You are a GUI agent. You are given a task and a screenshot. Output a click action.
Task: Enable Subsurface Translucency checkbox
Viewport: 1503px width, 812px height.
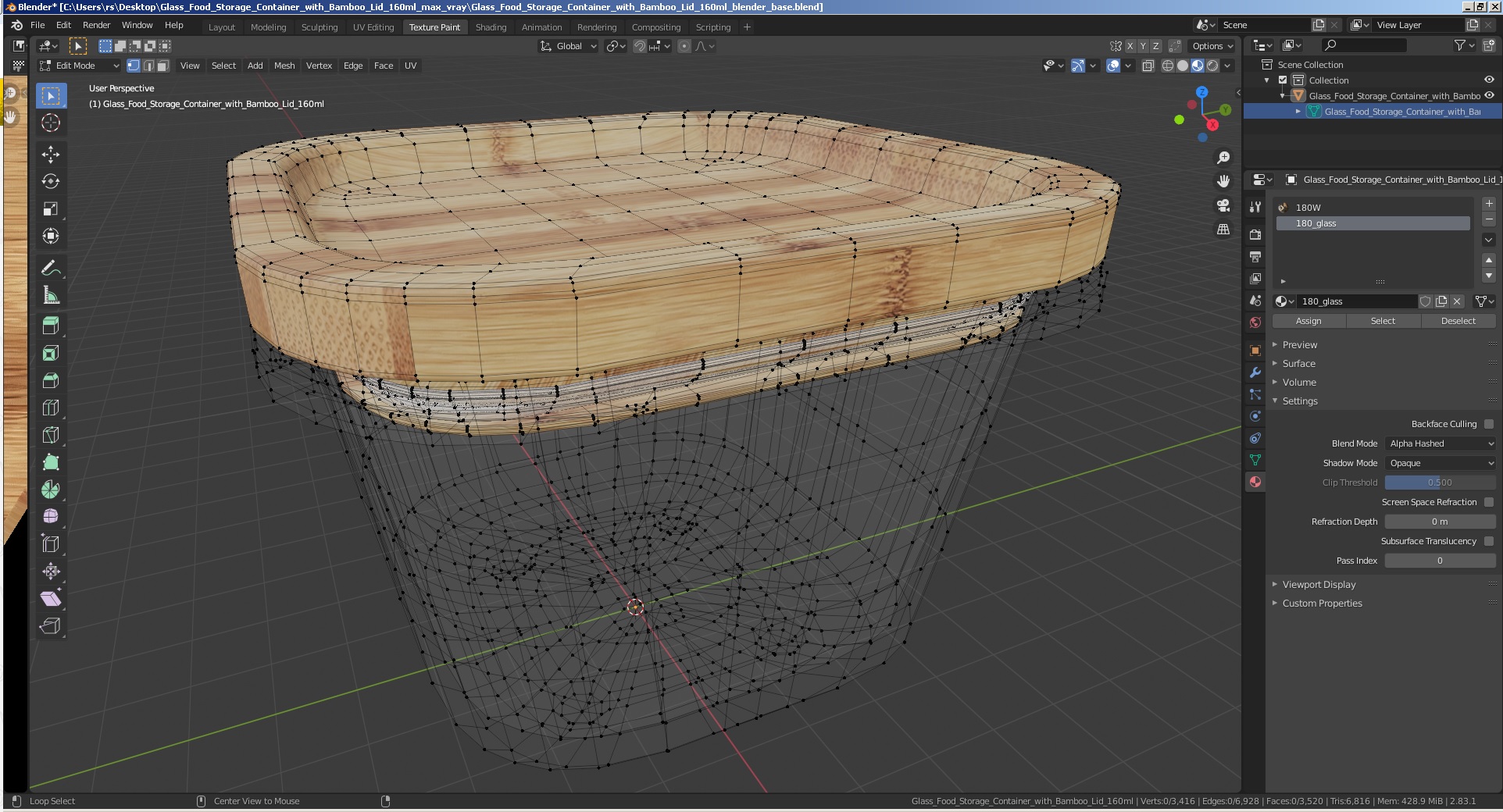pos(1489,541)
